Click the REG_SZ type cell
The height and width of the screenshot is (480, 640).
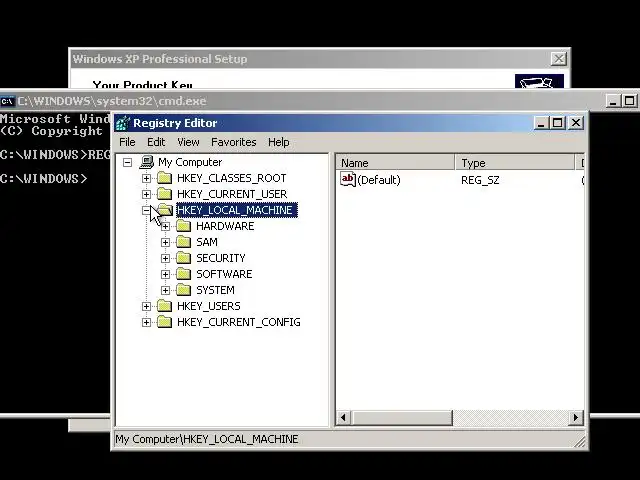pos(480,180)
